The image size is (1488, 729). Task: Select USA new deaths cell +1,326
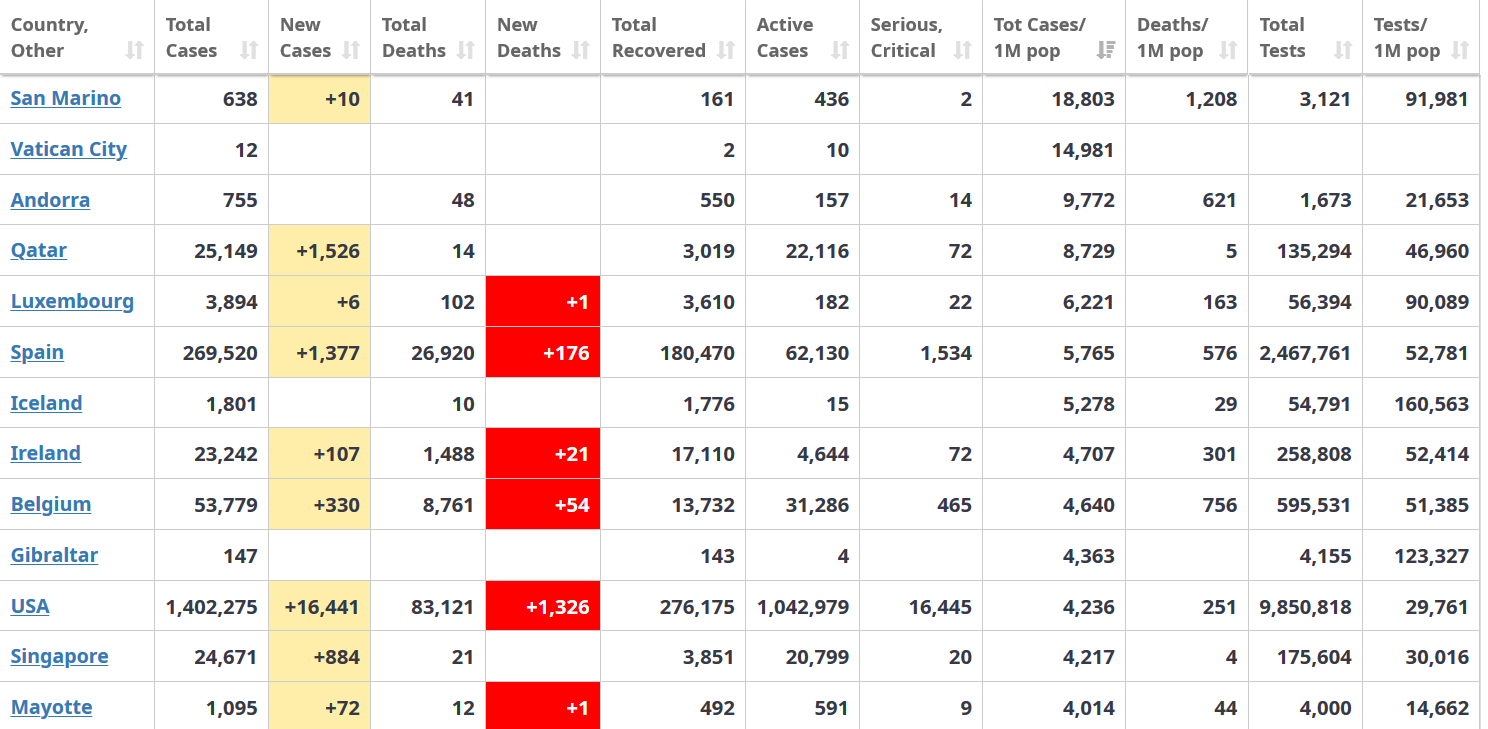click(x=543, y=606)
